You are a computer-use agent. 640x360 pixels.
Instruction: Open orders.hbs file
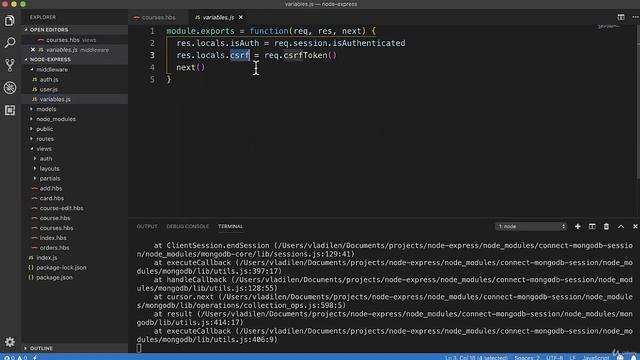point(54,248)
